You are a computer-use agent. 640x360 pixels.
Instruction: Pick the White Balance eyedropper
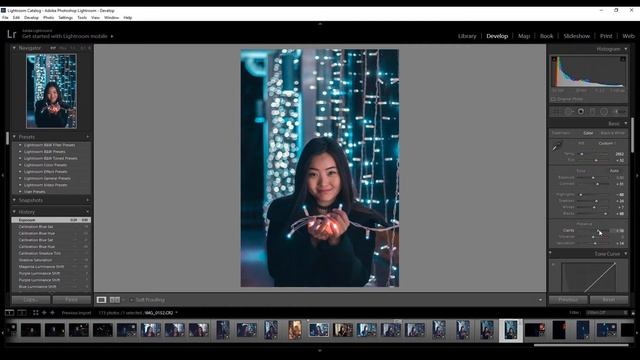click(x=557, y=146)
